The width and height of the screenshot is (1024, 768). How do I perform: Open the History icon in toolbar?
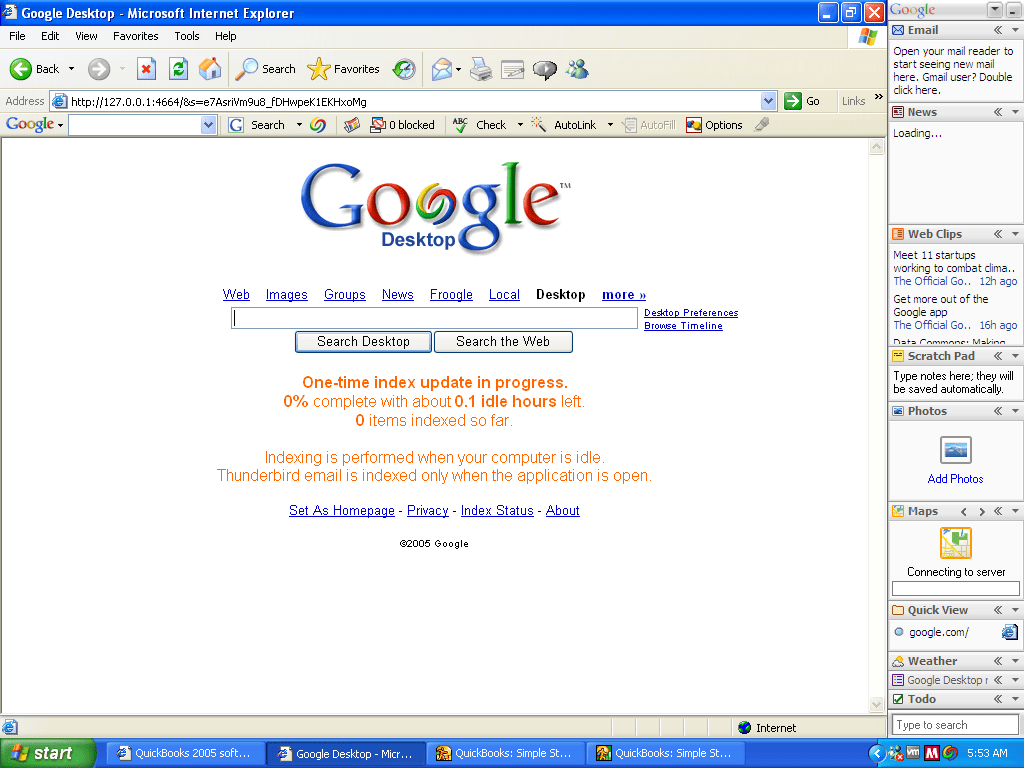404,69
